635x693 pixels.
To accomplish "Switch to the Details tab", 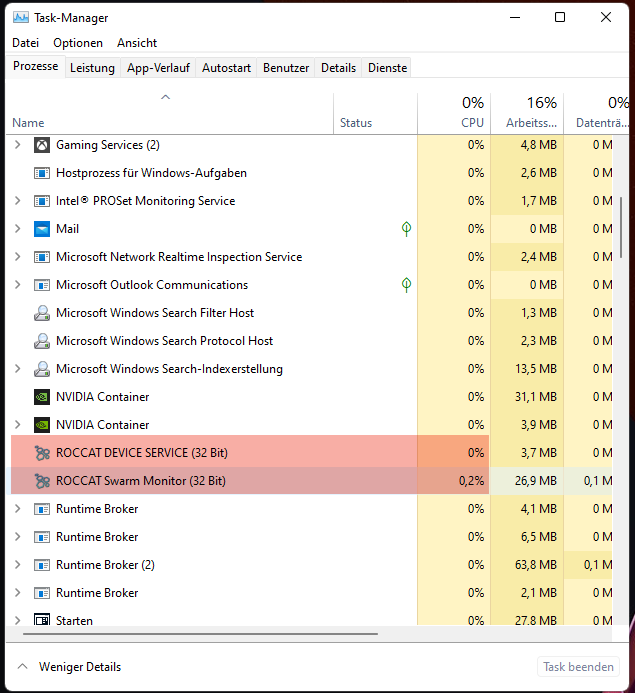I will tap(338, 68).
